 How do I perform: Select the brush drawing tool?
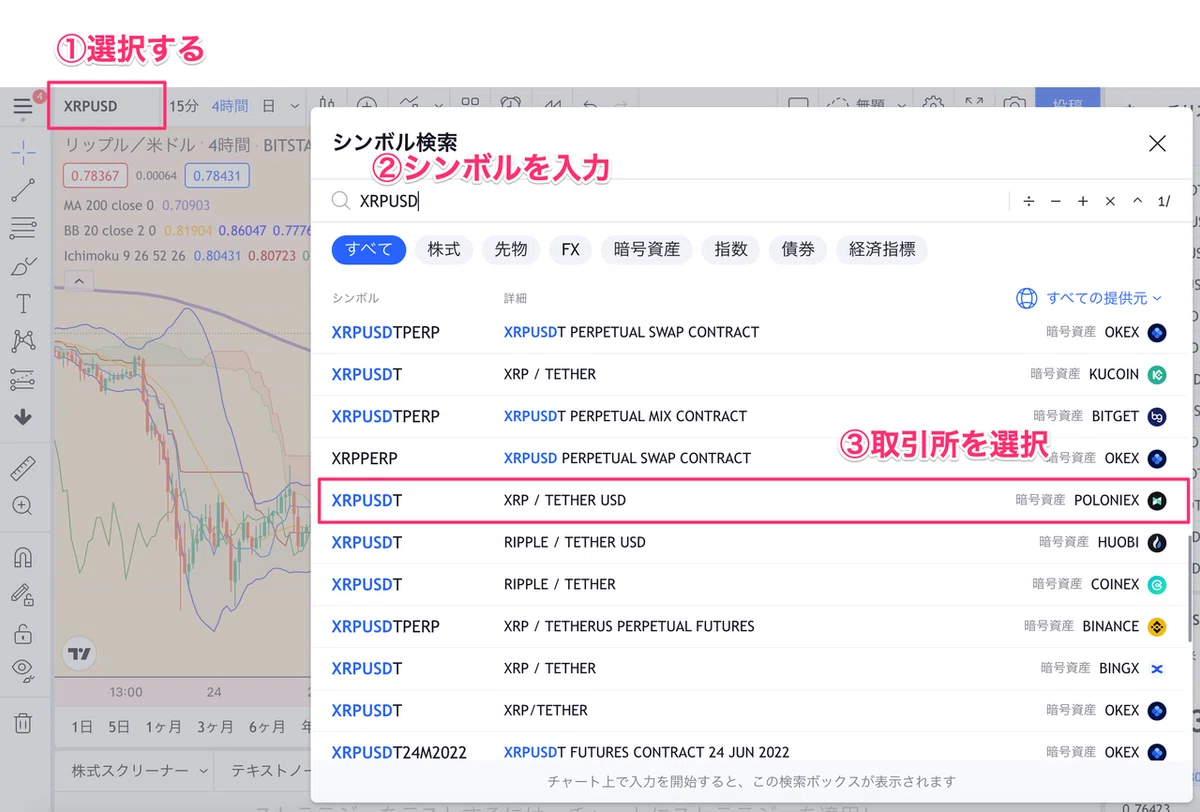click(x=23, y=266)
